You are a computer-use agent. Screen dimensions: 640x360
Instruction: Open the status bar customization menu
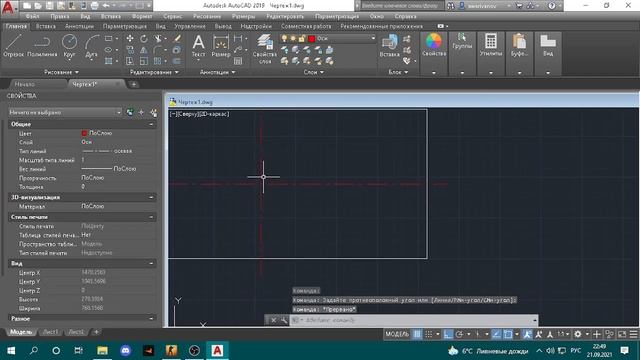tap(633, 334)
